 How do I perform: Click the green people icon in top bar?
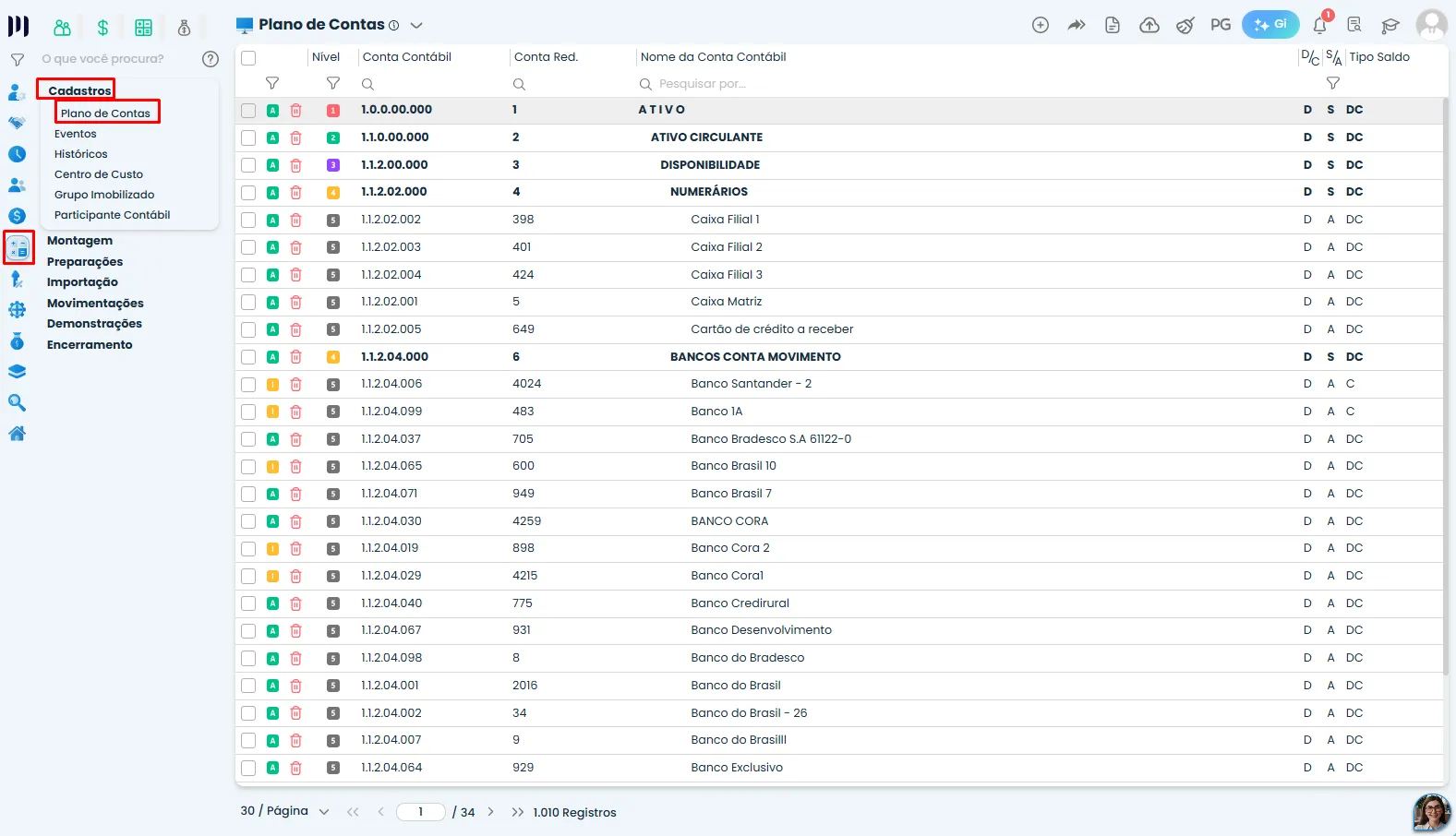click(x=62, y=28)
